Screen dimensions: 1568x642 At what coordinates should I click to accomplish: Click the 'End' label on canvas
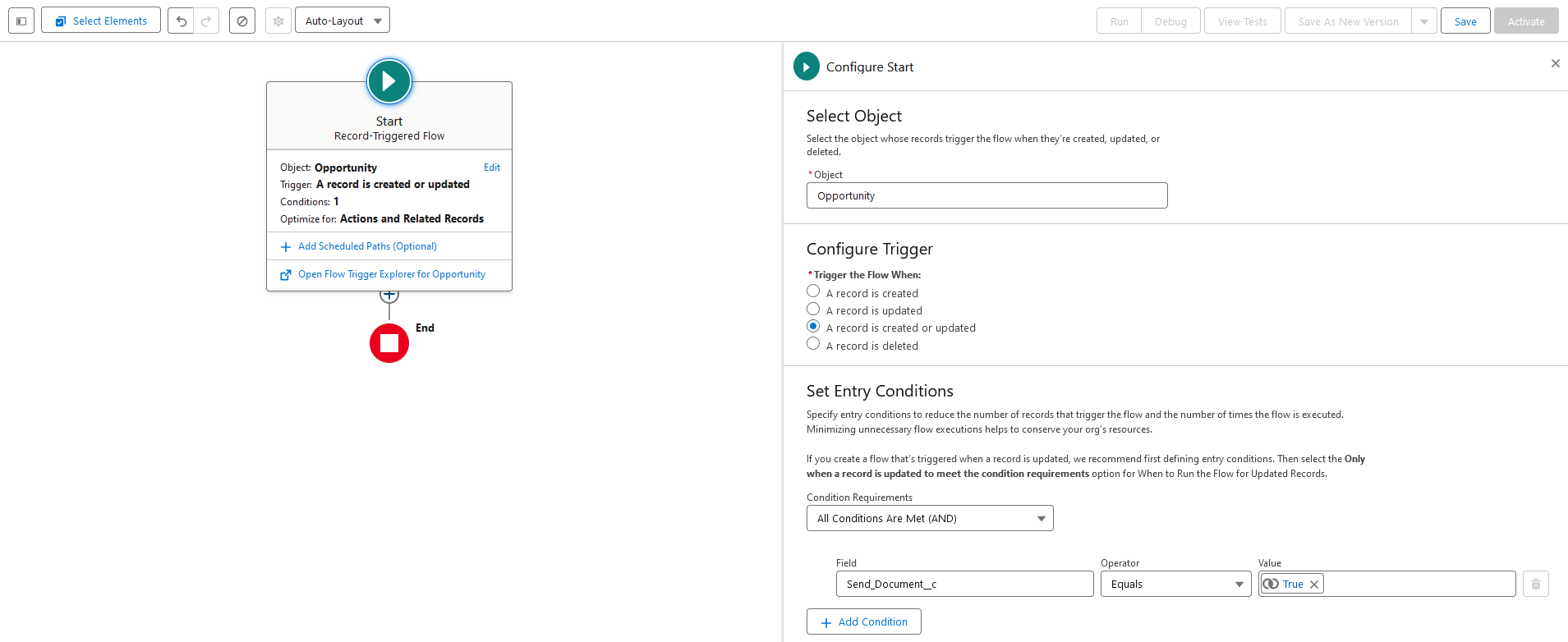(x=425, y=328)
